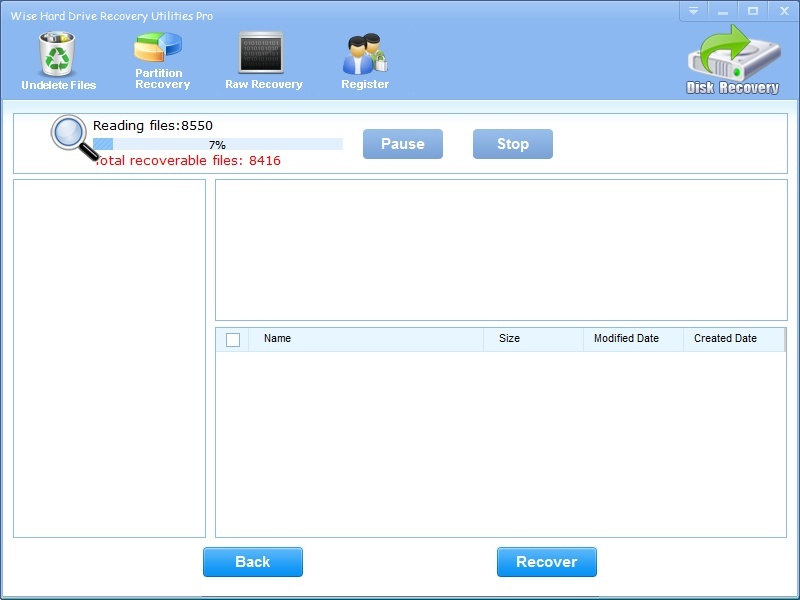Maximize the recovery utility window

tap(753, 11)
